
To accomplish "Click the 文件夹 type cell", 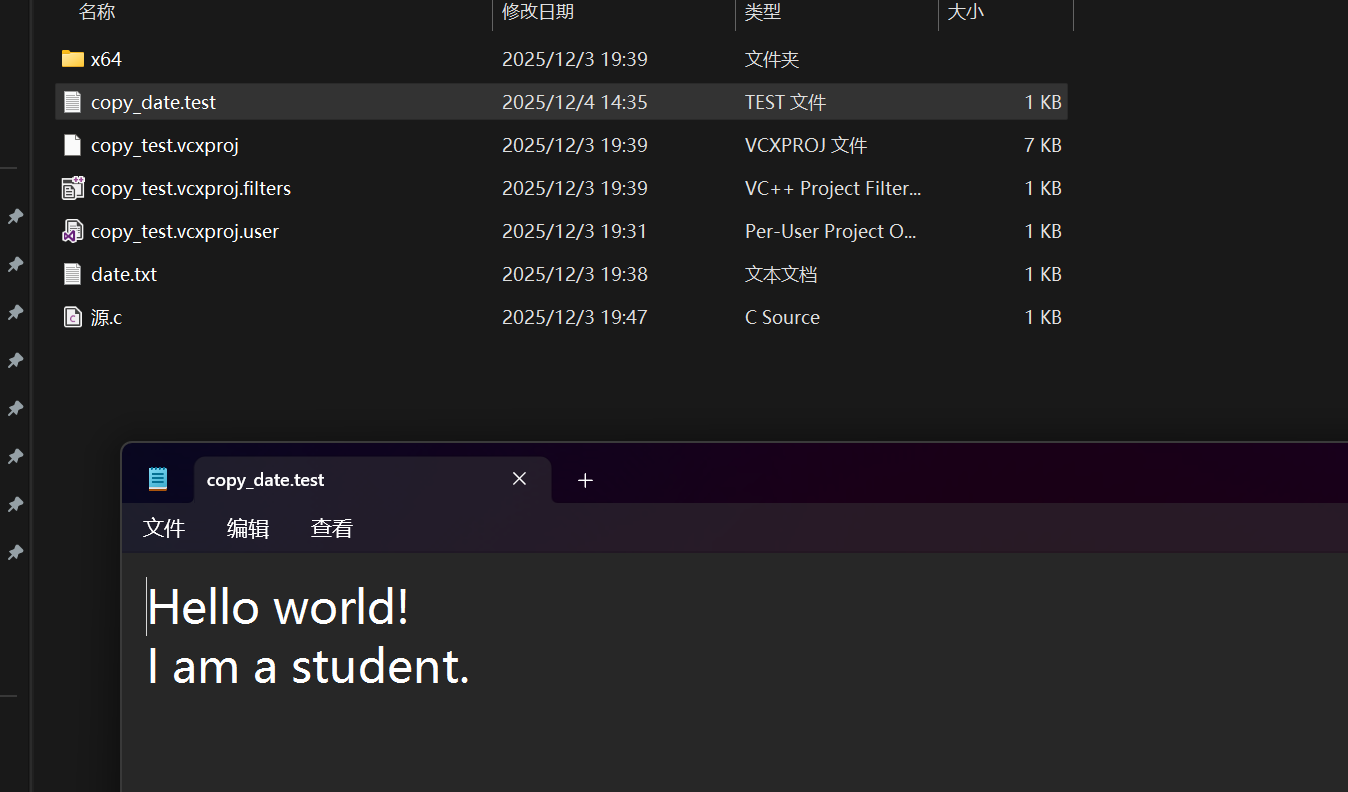I will tap(772, 59).
